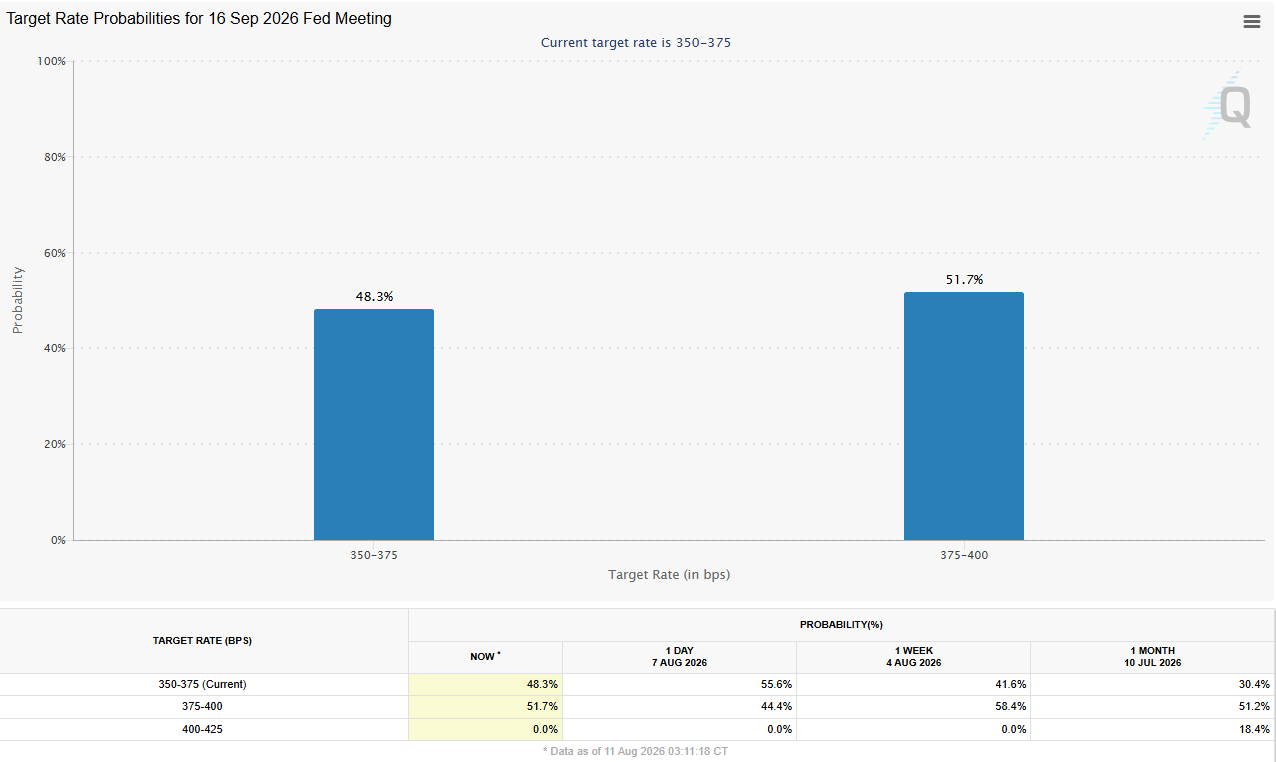This screenshot has height=762, width=1276.
Task: Open the chart hamburger context menu
Action: coord(1251,21)
